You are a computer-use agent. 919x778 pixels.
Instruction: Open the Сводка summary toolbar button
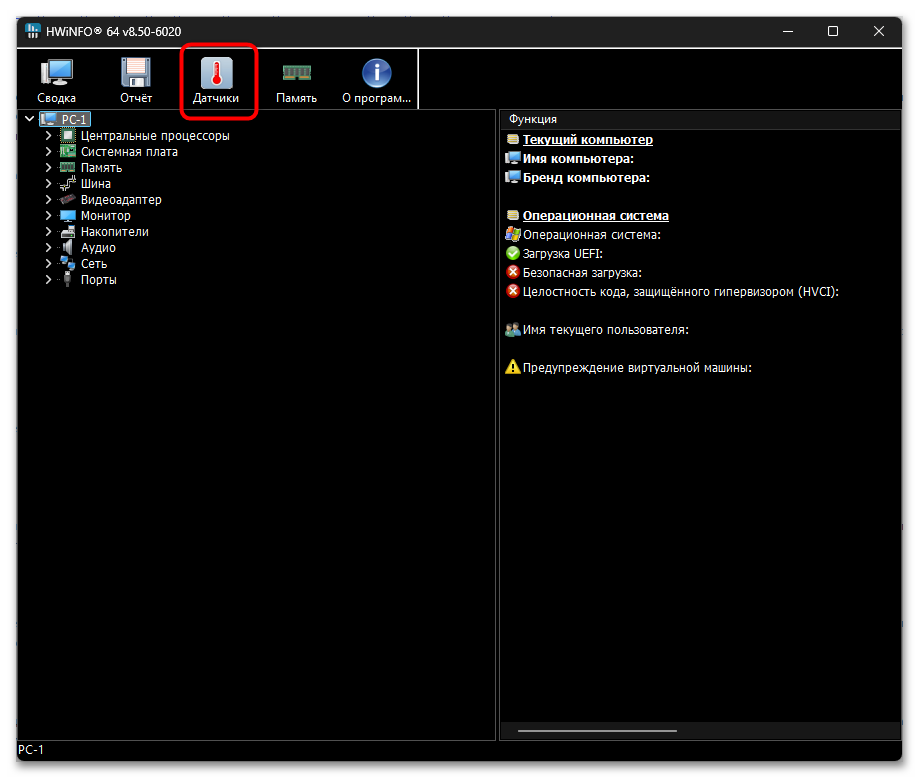(x=57, y=81)
